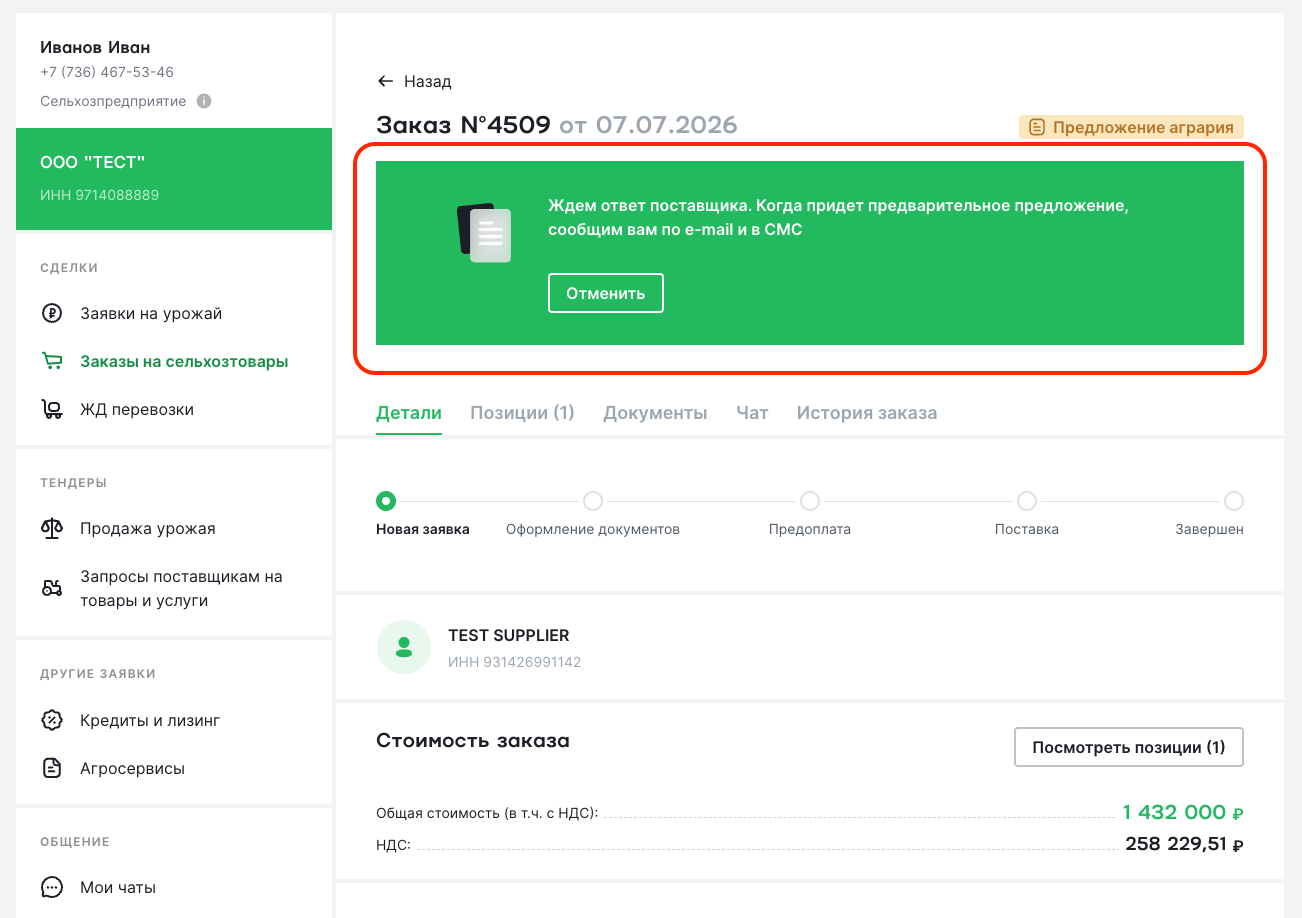Click the chat bubble icon for Мои чаты
1302x918 pixels.
[x=52, y=887]
